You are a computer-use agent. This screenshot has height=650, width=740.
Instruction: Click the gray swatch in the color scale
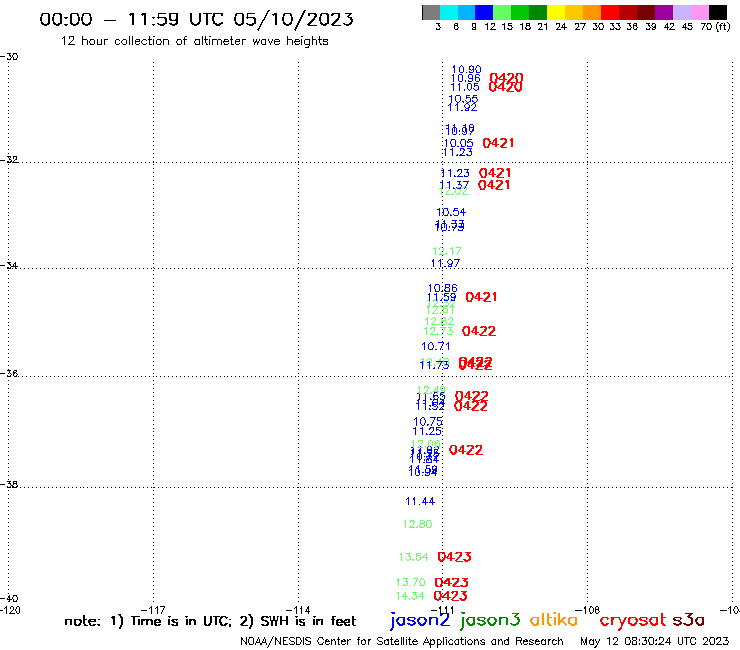[431, 12]
